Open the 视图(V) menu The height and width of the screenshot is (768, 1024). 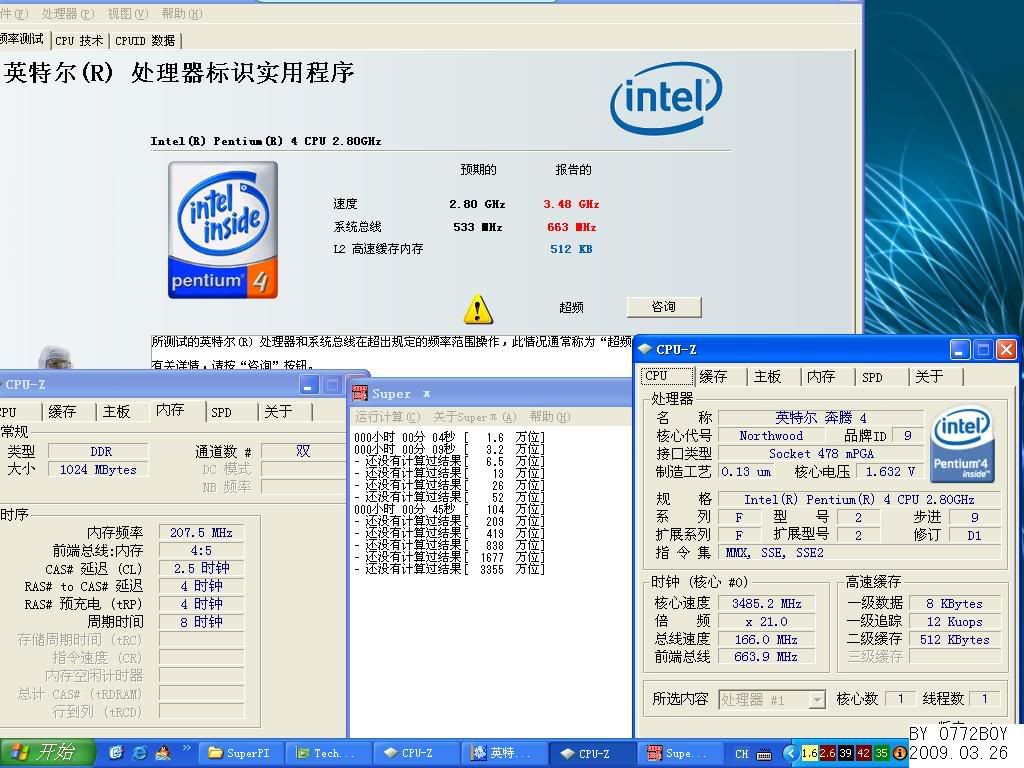point(127,14)
